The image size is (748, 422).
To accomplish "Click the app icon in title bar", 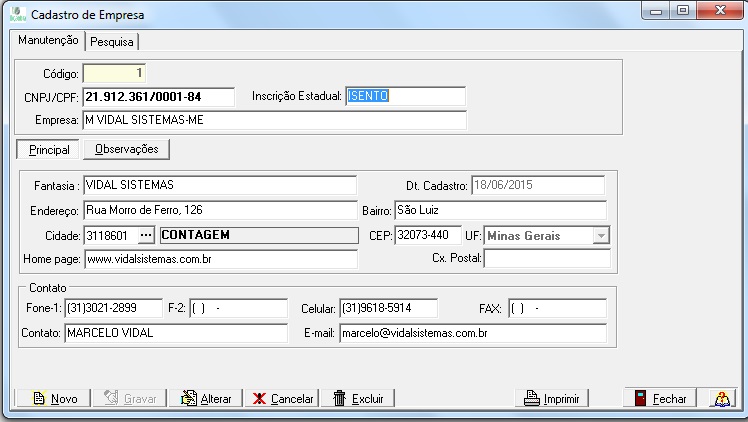I will click(x=17, y=15).
